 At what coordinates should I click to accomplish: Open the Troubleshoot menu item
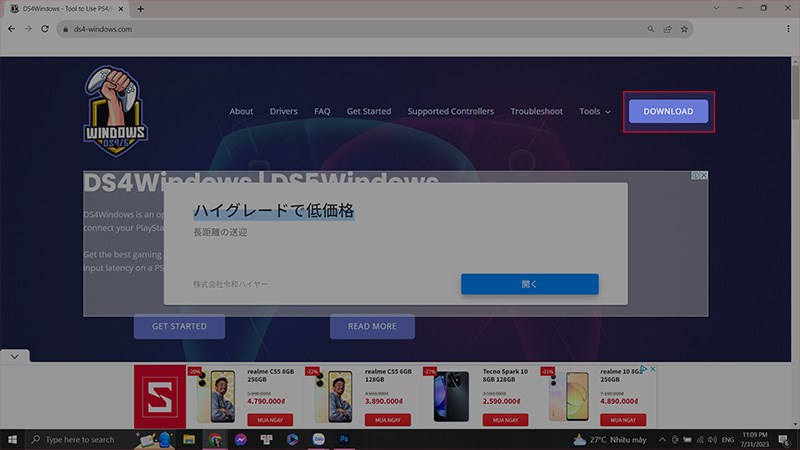[x=537, y=111]
